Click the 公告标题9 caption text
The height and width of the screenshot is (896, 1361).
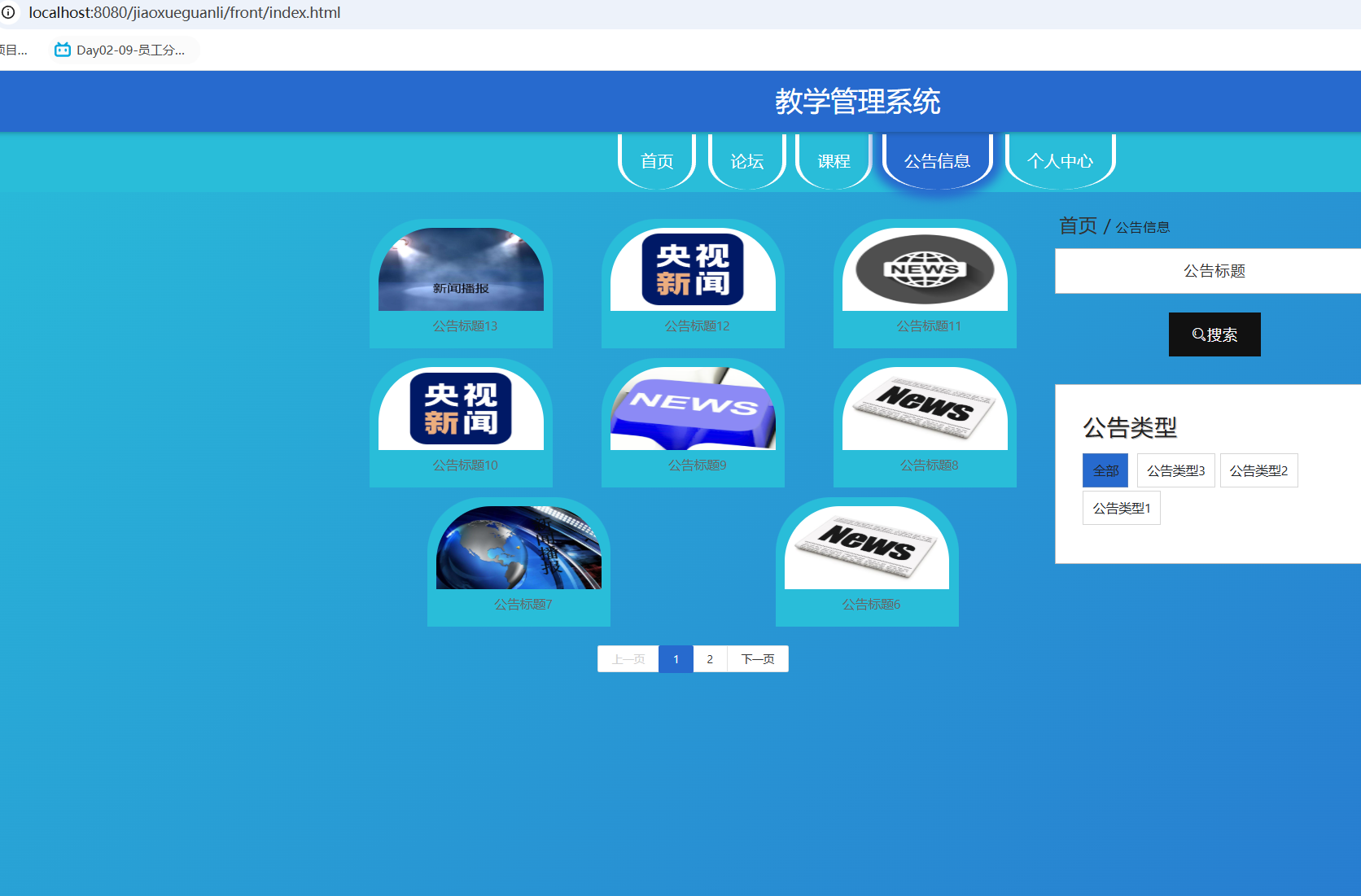click(x=697, y=465)
